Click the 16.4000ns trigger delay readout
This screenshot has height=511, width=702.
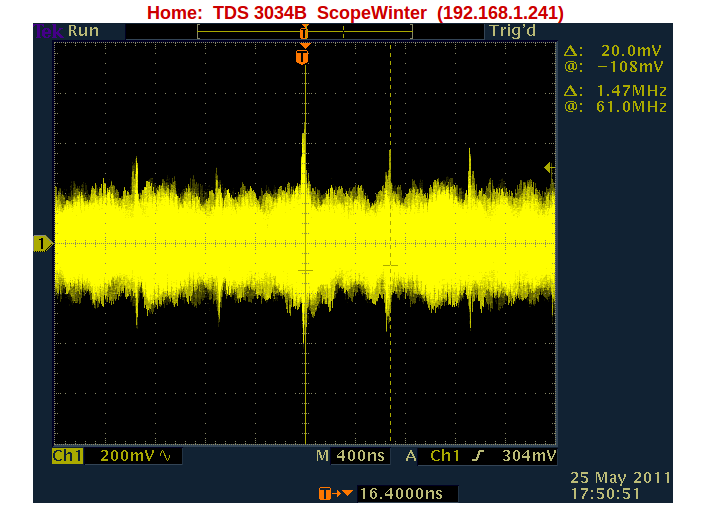click(x=401, y=494)
